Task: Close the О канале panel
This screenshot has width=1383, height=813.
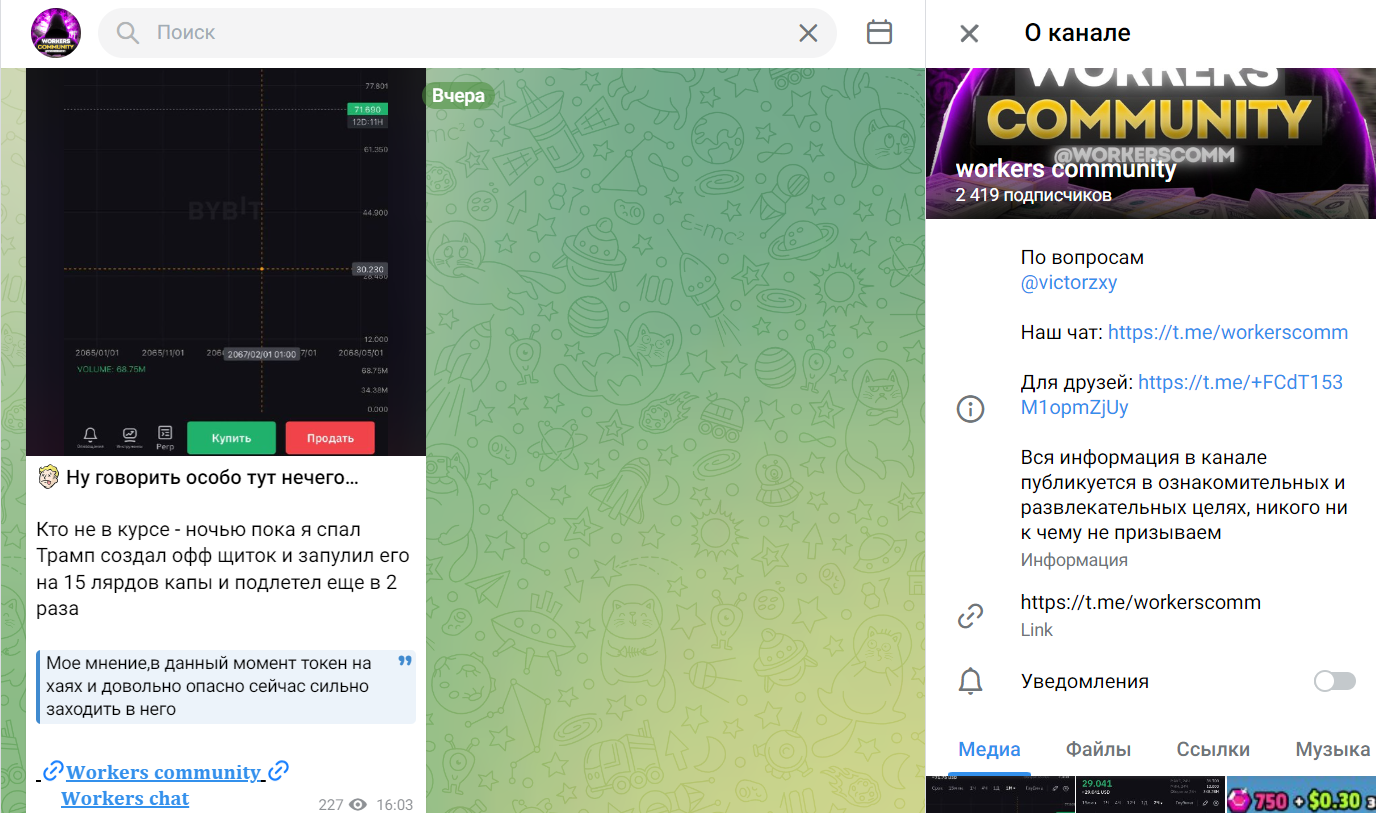Action: (969, 33)
